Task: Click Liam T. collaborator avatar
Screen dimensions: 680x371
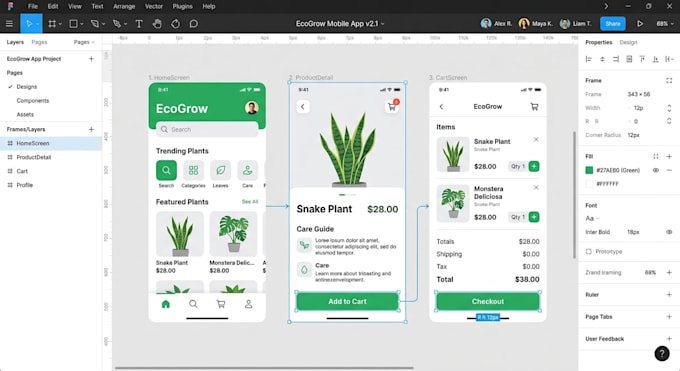Action: click(565, 23)
